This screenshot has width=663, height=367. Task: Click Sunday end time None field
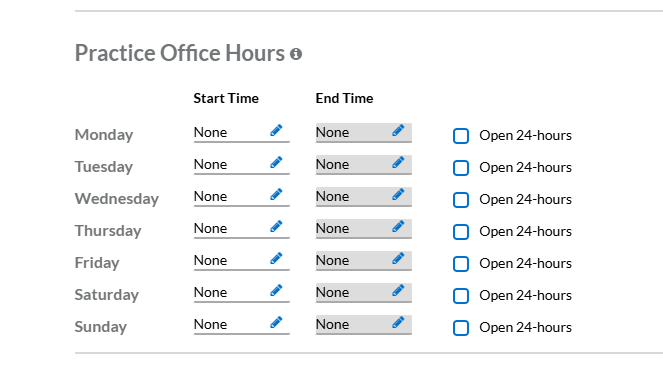coord(364,324)
